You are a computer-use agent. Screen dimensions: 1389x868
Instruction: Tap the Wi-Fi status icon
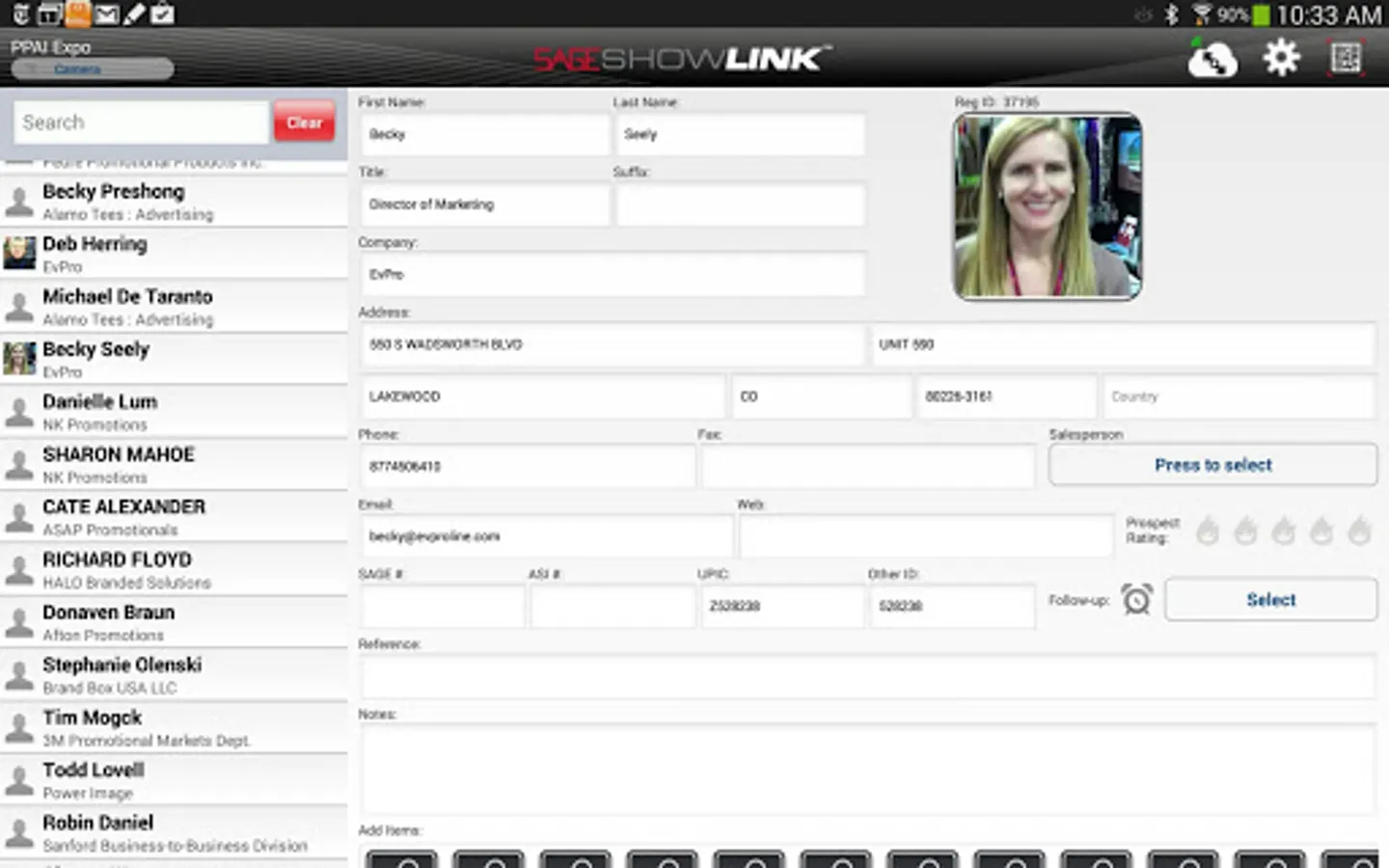(1202, 14)
